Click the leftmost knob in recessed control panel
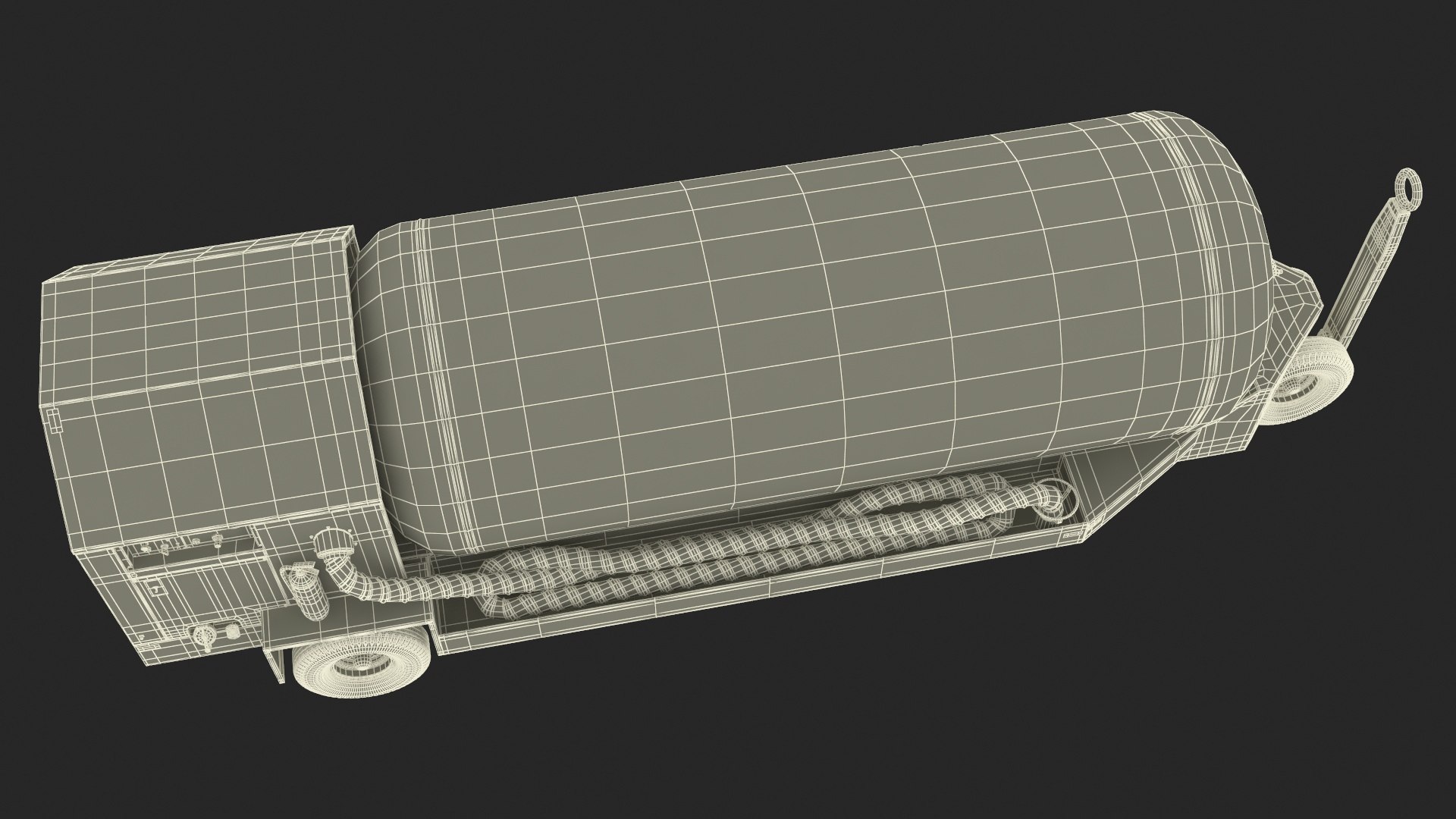Screen dimensions: 1456x819 (144, 548)
